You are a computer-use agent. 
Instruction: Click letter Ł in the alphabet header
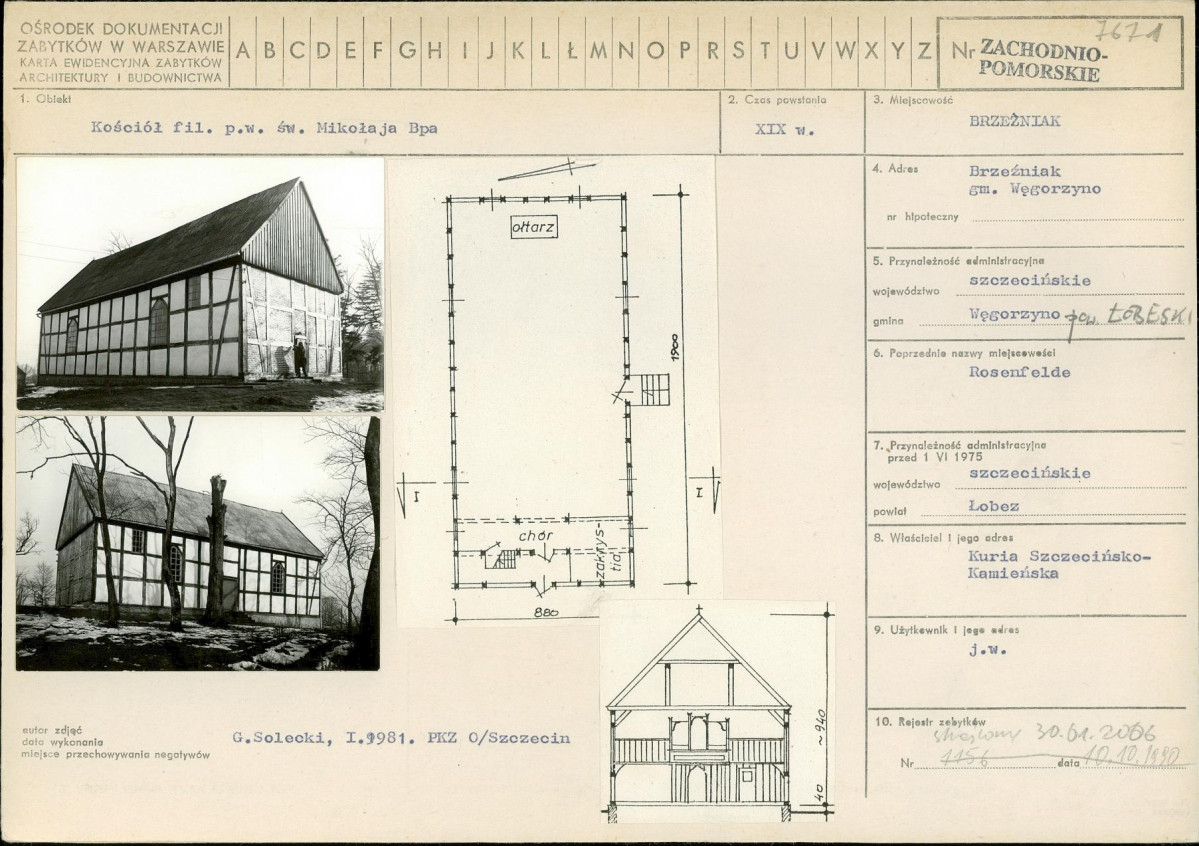click(x=572, y=51)
